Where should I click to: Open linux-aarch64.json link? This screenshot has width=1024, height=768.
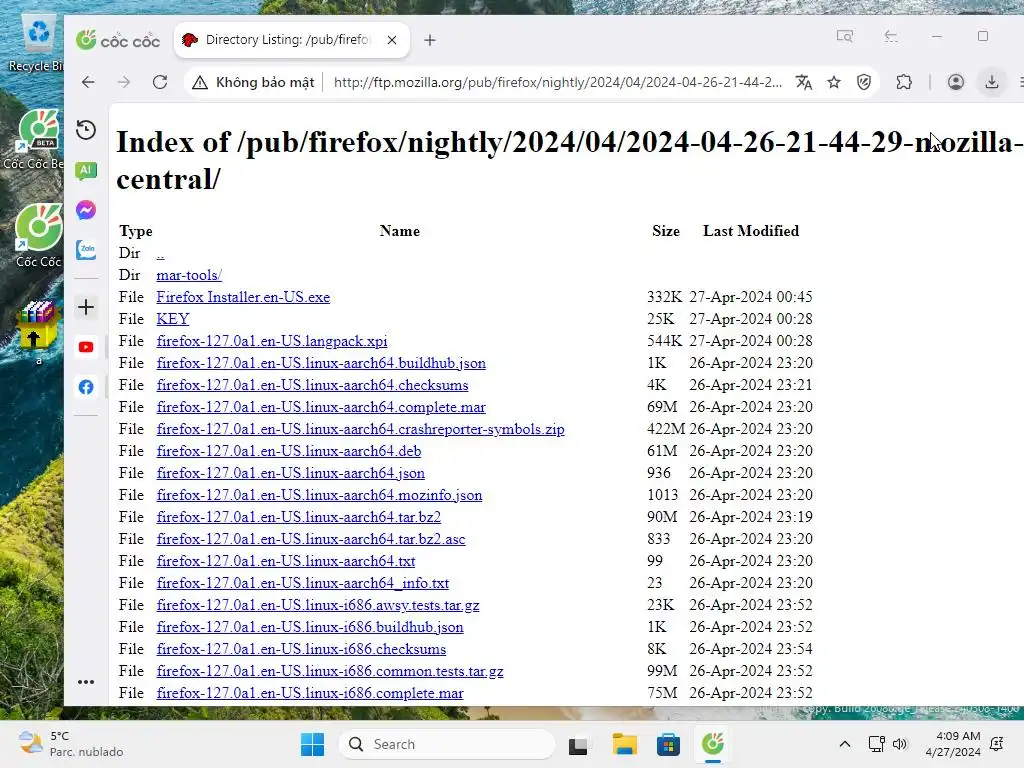coord(291,473)
